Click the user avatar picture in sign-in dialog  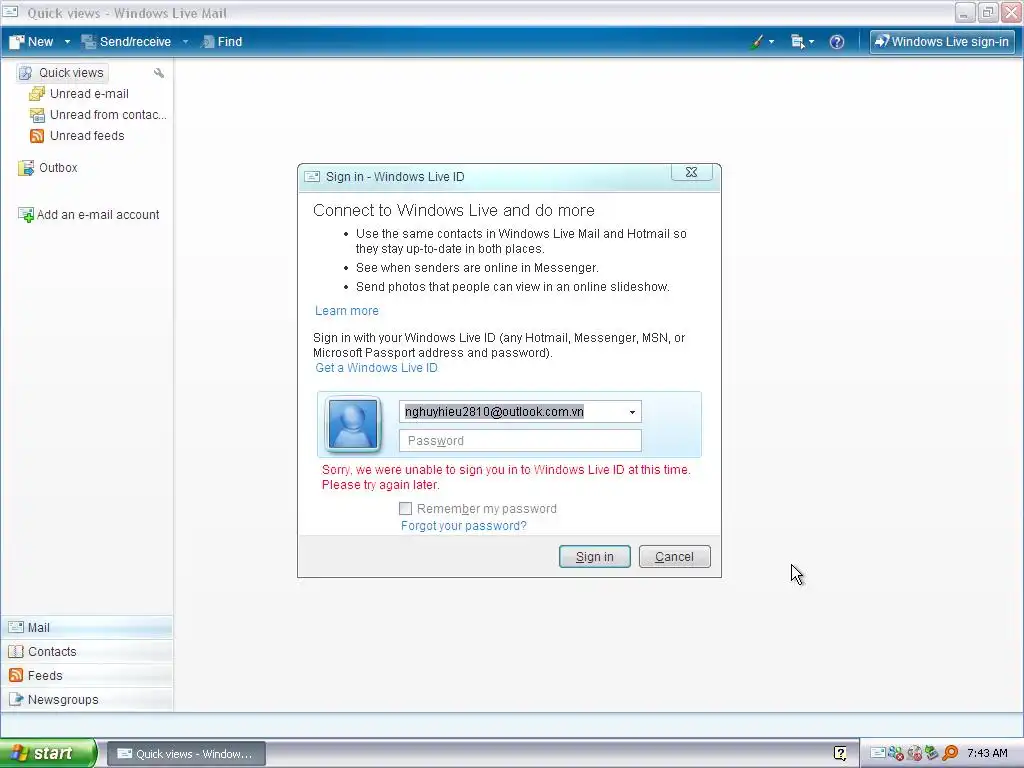pyautogui.click(x=353, y=424)
